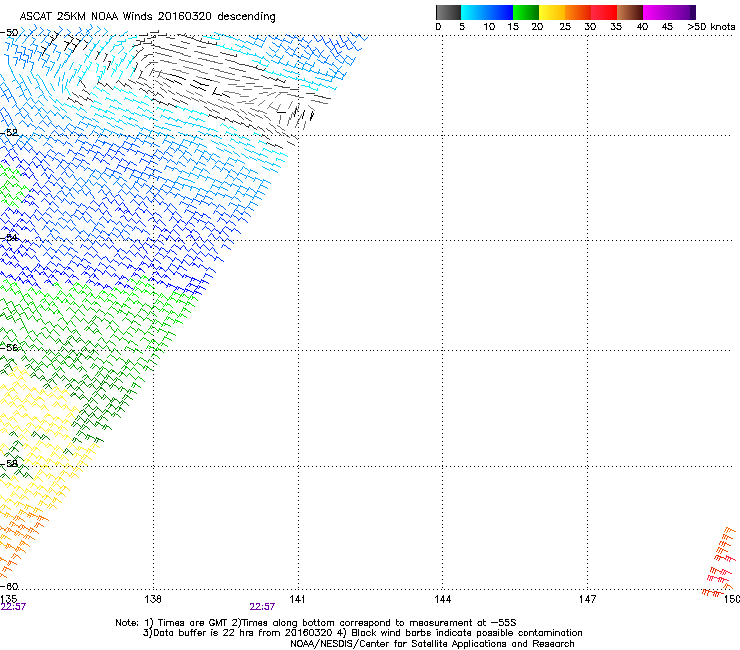Screen dimensions: 740x650
Task: Click the longitude label '141'
Action: (x=297, y=599)
